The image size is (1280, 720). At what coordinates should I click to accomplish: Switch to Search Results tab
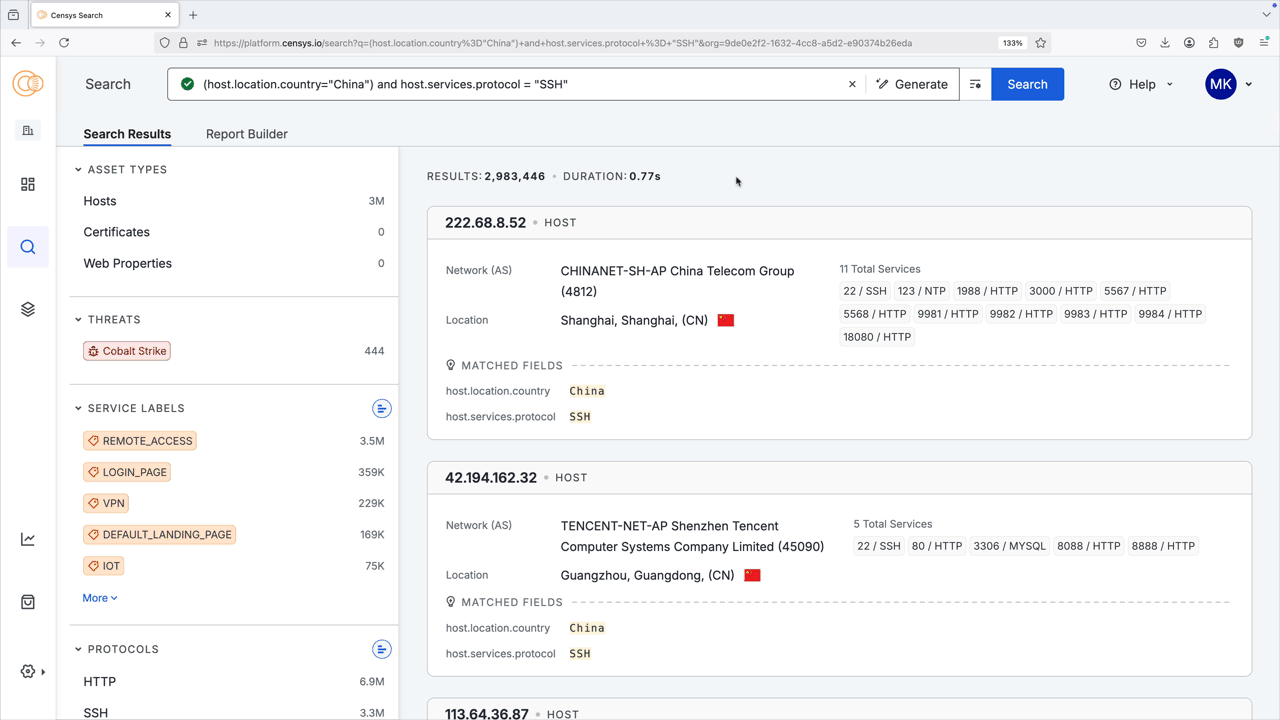[x=127, y=134]
